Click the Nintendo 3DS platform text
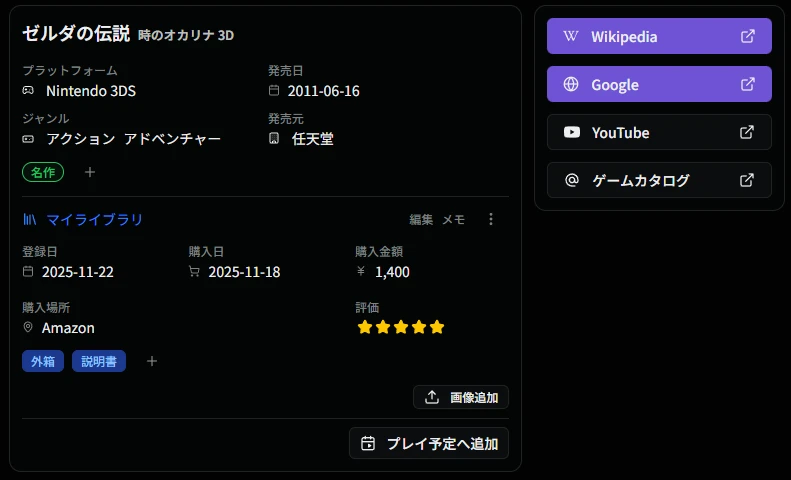791x480 pixels. (x=91, y=91)
